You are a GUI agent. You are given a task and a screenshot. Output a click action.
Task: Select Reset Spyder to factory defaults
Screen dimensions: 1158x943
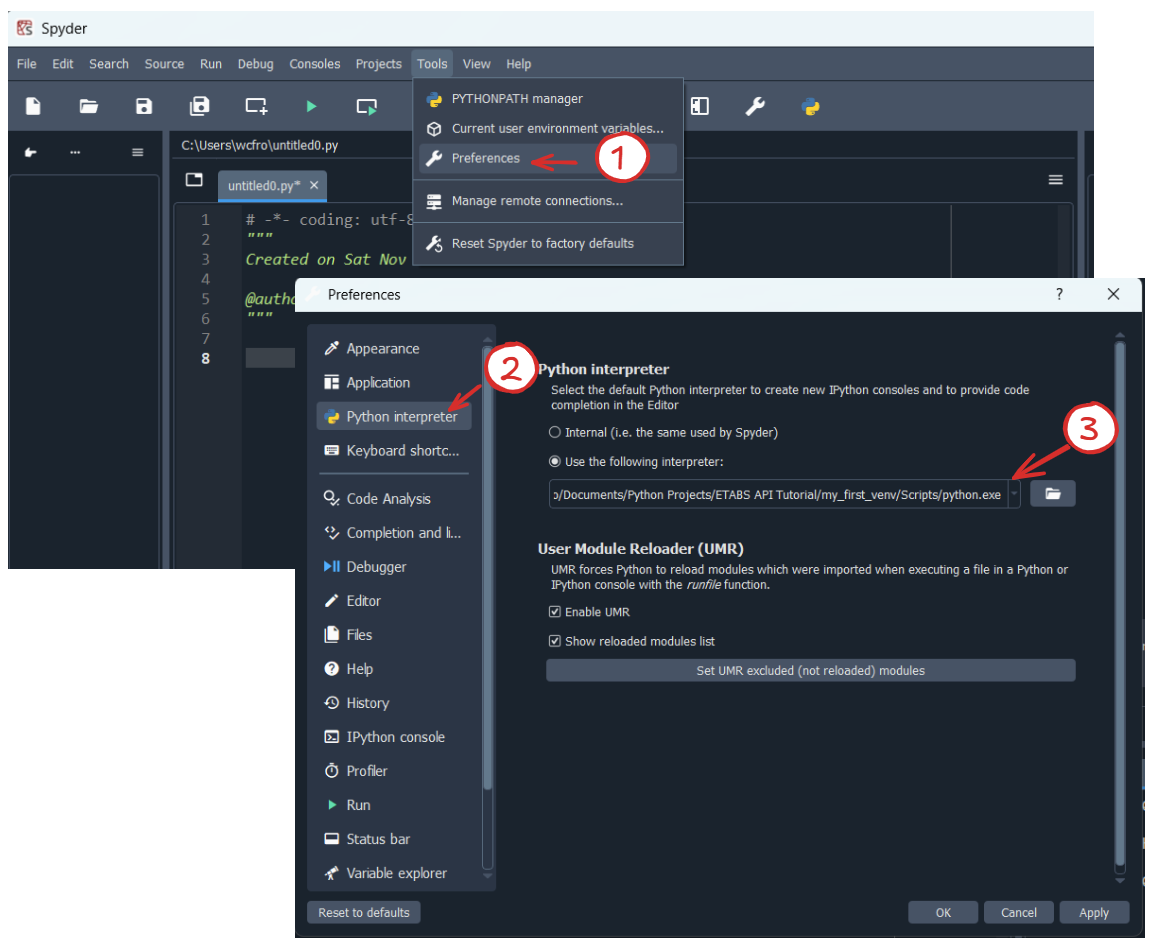coord(542,243)
